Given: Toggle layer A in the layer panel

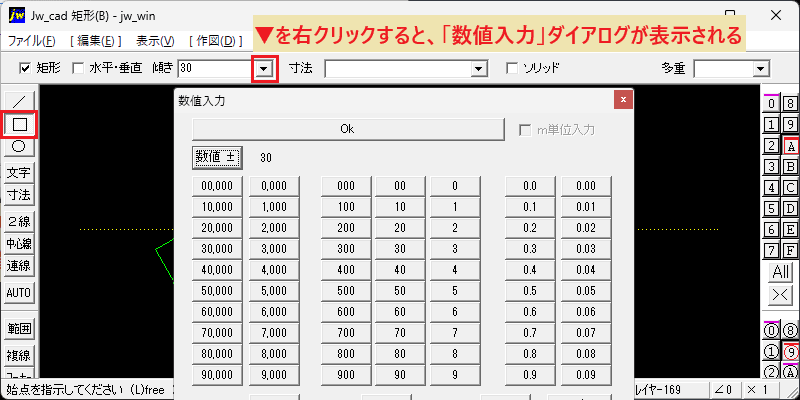Looking at the screenshot, I should click(791, 147).
